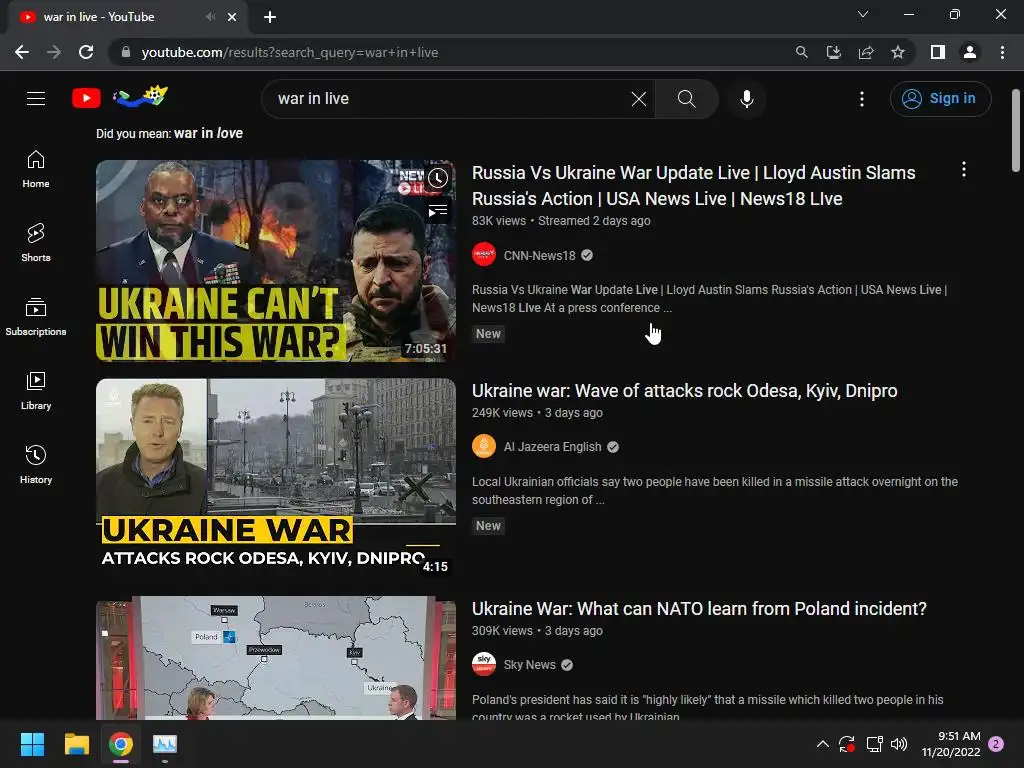The image size is (1024, 768).
Task: Open the 'Ukraine Can't Win This War?' thumbnail
Action: coord(276,261)
